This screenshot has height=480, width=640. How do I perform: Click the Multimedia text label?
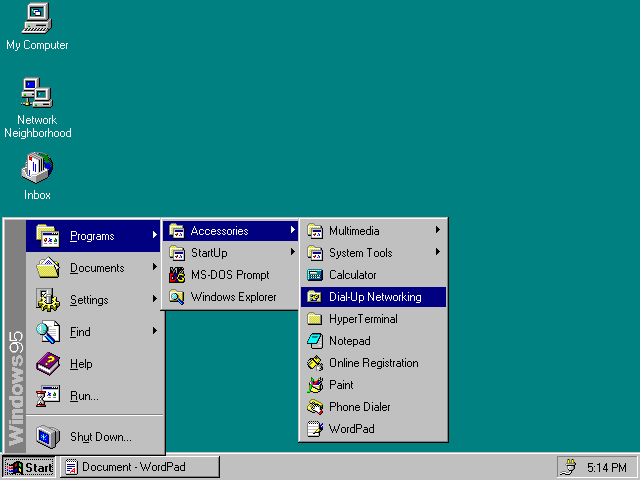point(354,231)
